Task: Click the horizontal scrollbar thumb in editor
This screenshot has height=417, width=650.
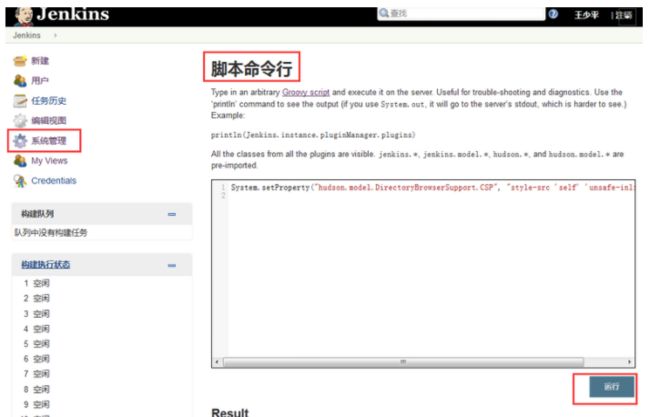Action: (403, 362)
